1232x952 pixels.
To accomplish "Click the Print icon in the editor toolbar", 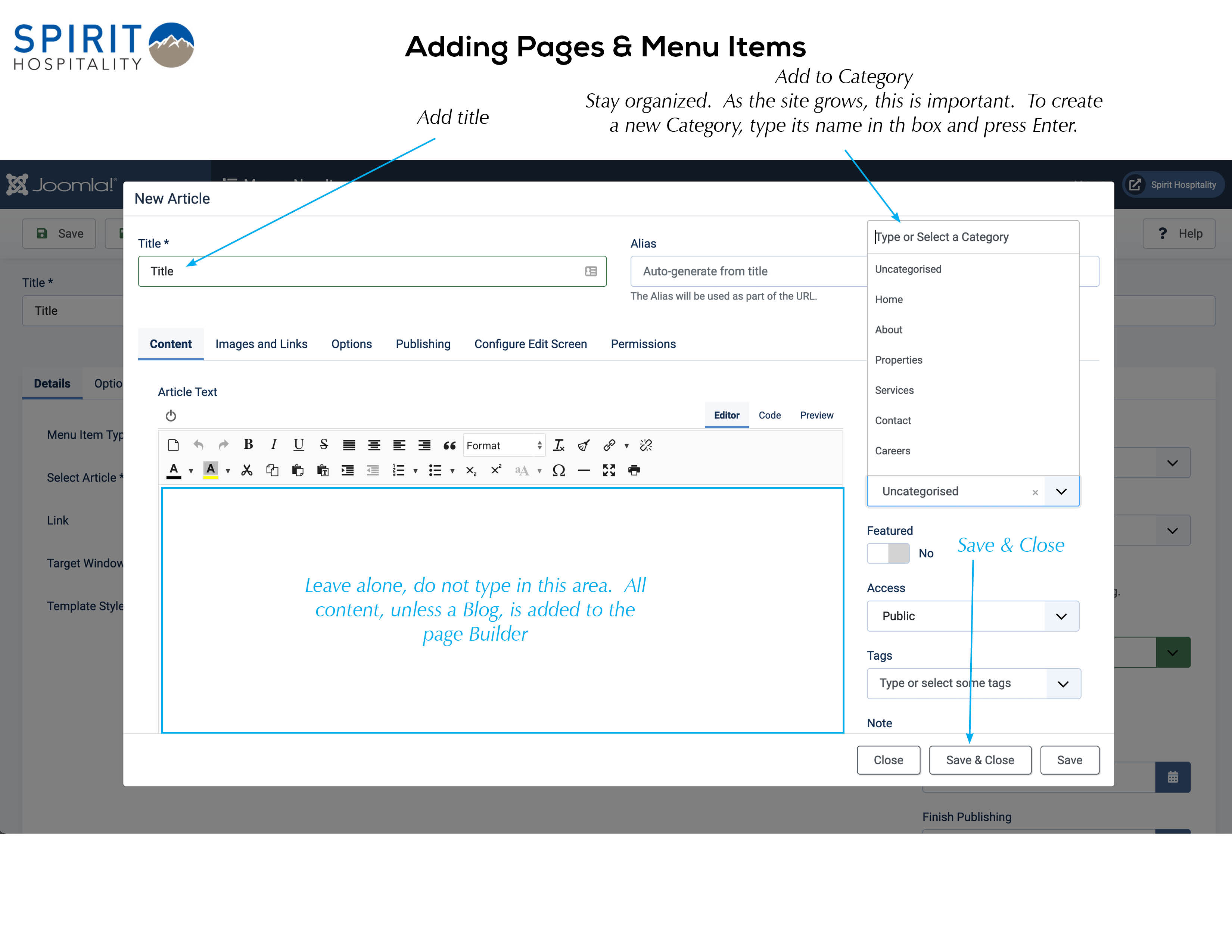I will (x=634, y=470).
